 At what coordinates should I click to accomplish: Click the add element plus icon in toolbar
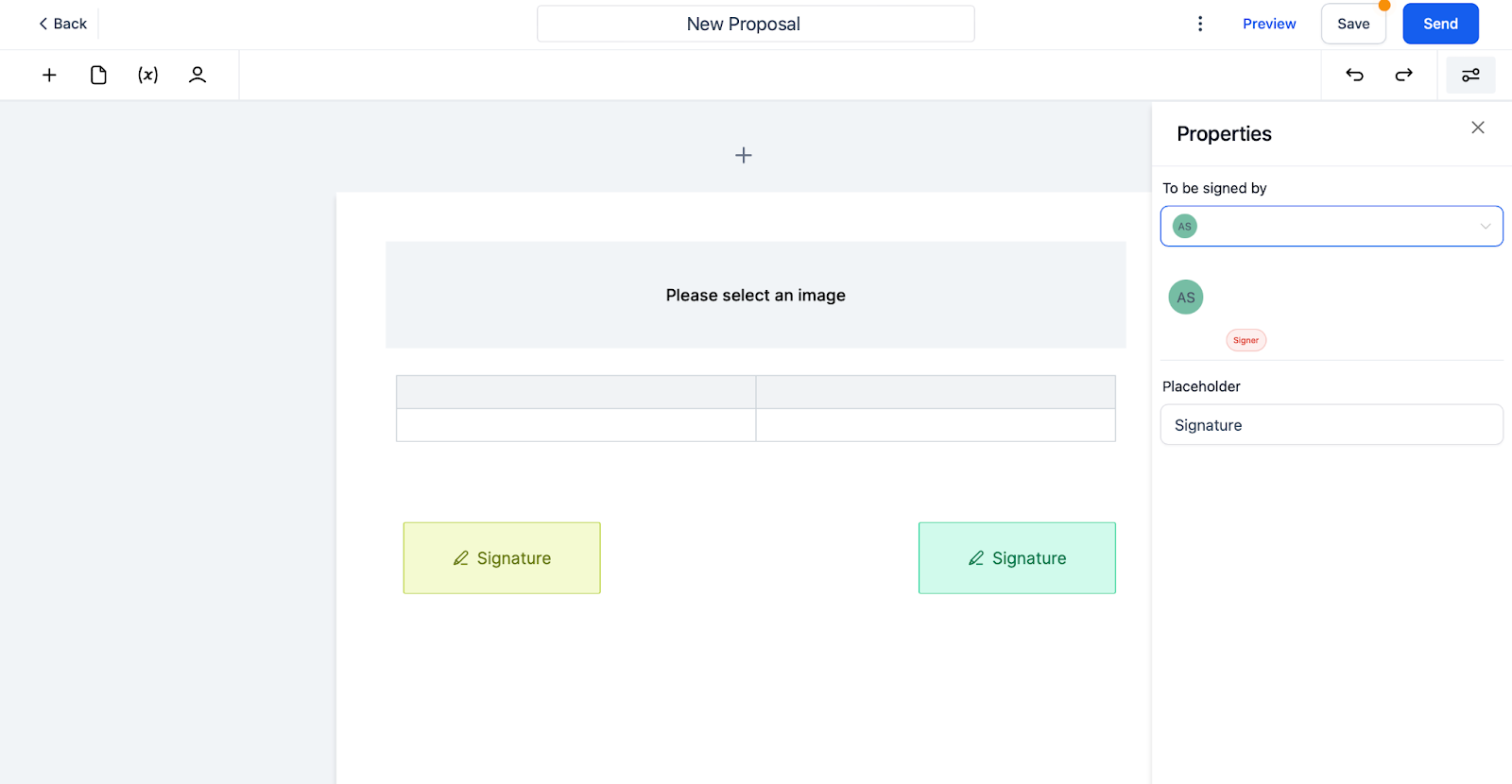(x=49, y=75)
